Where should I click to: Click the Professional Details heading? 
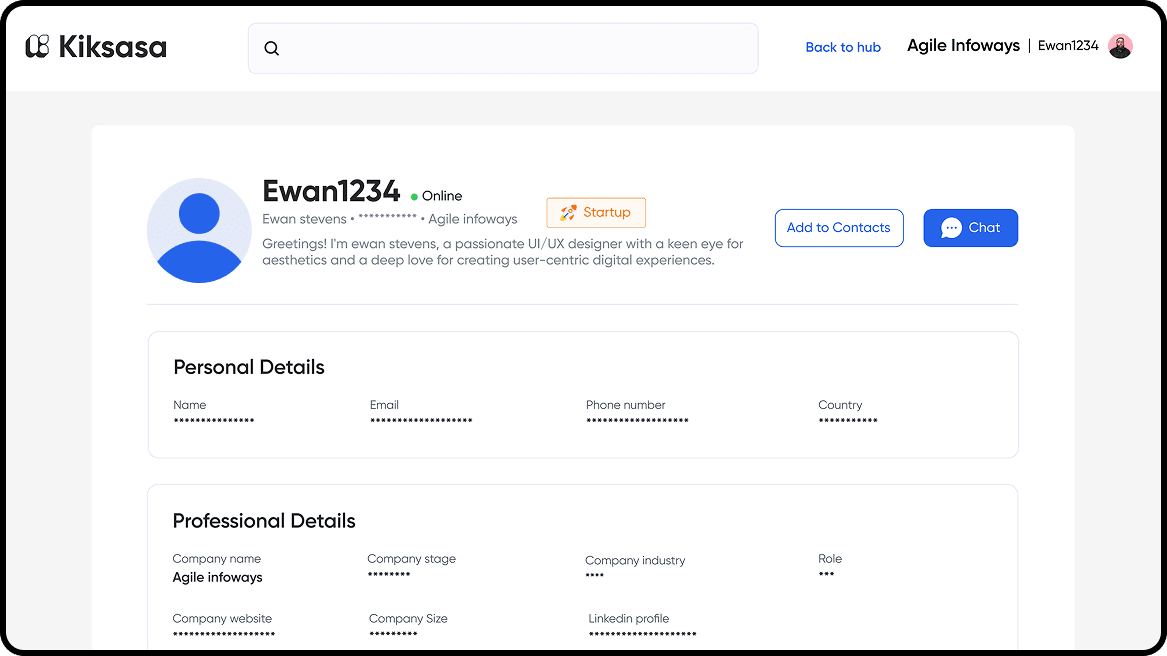(264, 520)
